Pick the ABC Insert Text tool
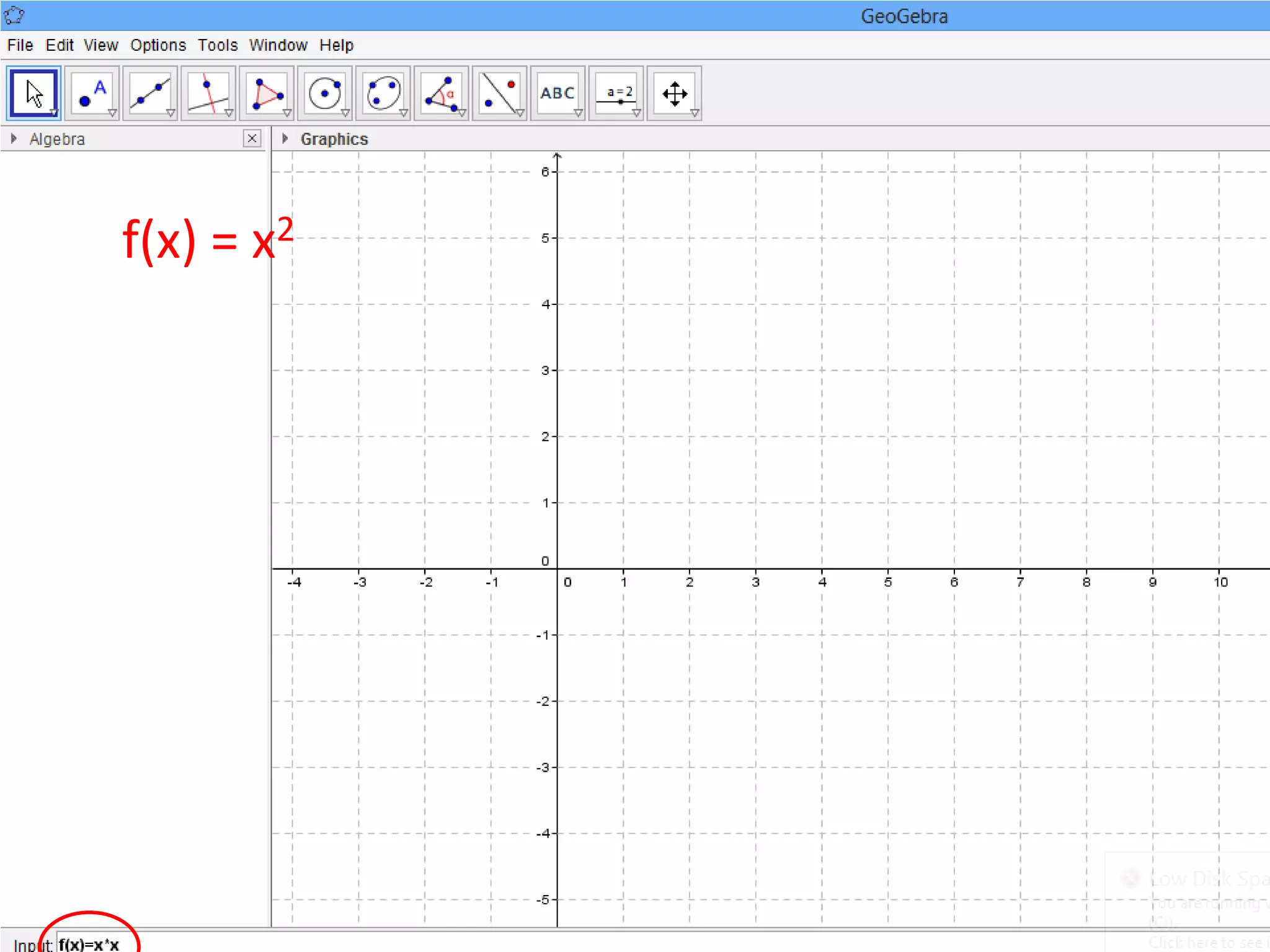1270x952 pixels. [x=557, y=93]
